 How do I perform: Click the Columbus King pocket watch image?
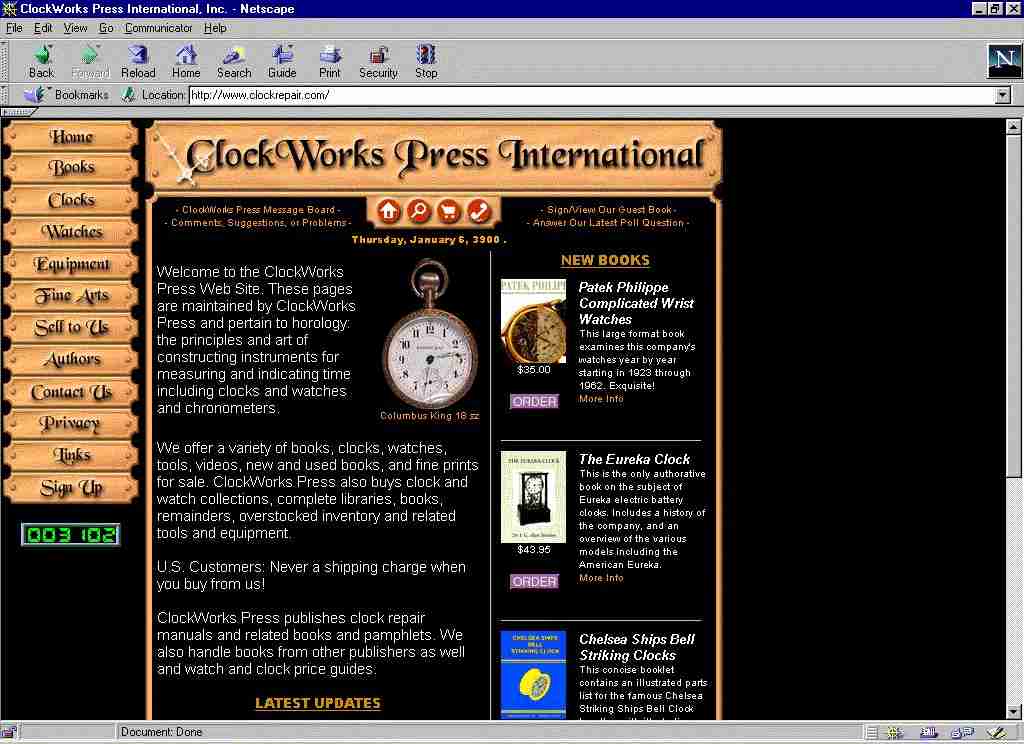429,334
